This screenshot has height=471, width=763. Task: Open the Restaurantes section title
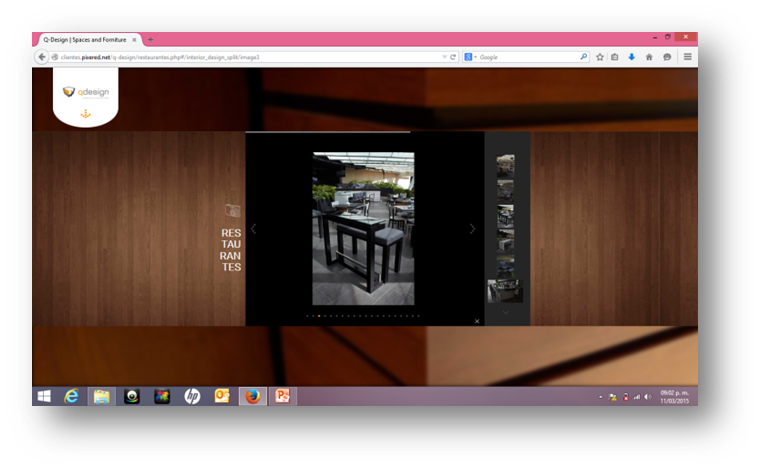[x=231, y=250]
